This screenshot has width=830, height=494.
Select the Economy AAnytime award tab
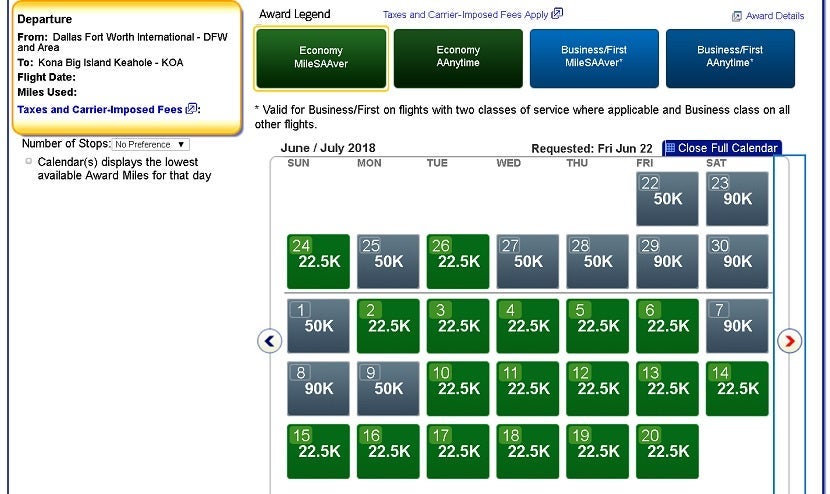click(458, 58)
